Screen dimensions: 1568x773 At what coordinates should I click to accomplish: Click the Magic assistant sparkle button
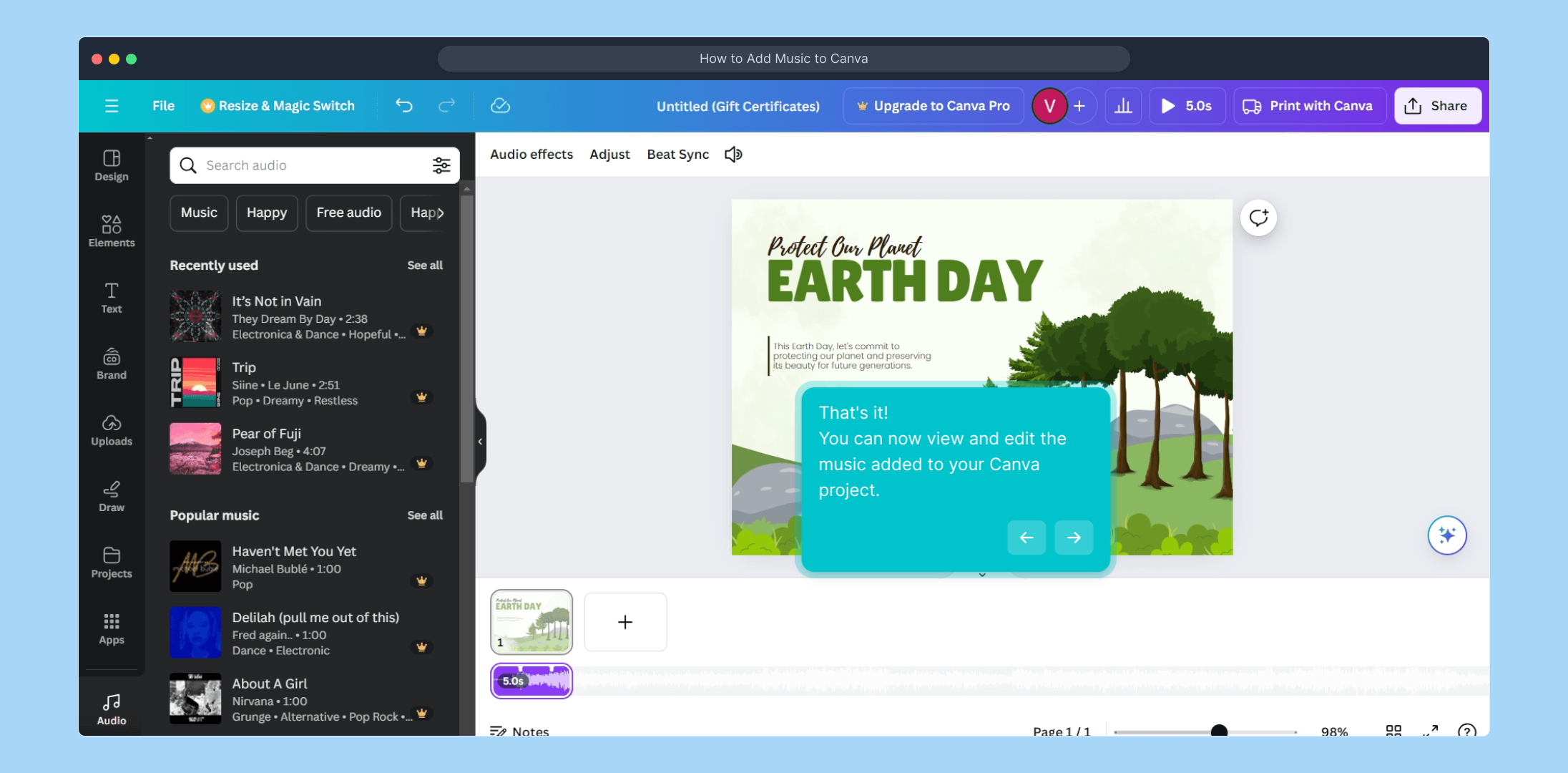click(1446, 535)
